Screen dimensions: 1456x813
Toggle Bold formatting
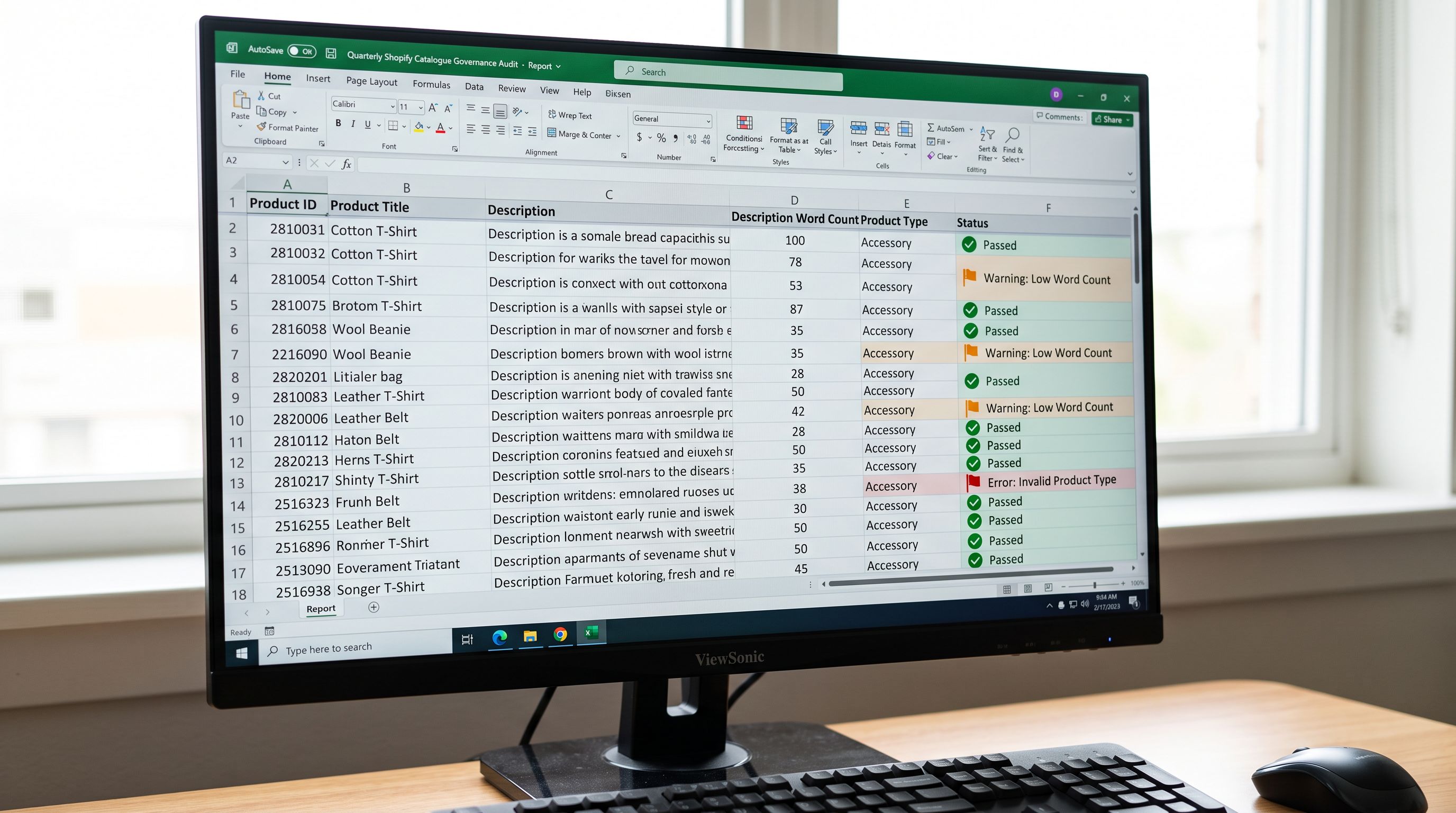pyautogui.click(x=338, y=123)
